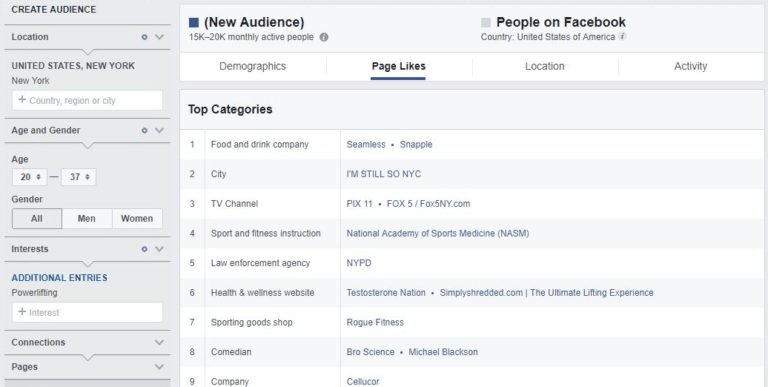Click the gray People on Facebook square

(x=486, y=23)
